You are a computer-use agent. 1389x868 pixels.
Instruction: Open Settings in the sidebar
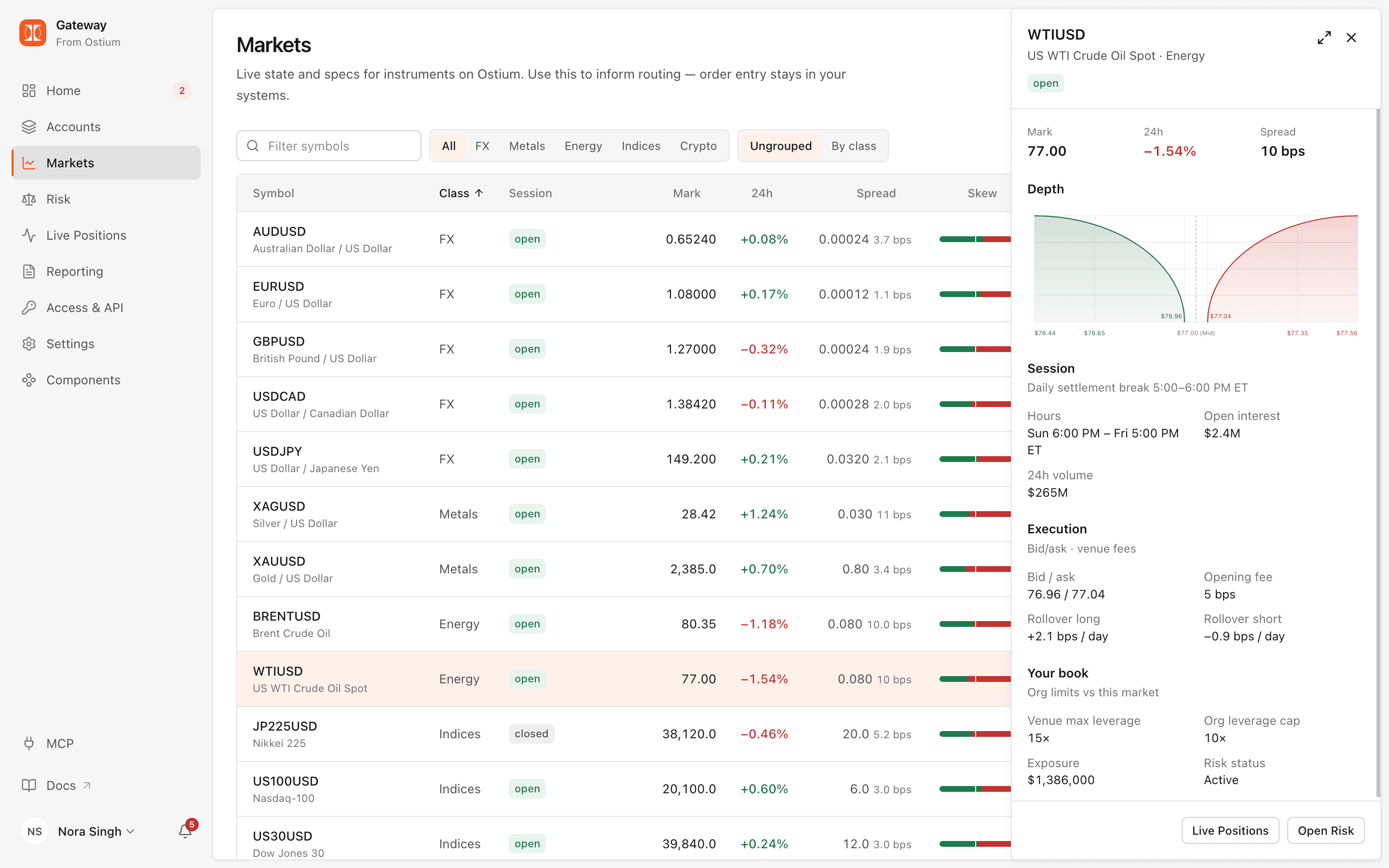click(x=106, y=344)
